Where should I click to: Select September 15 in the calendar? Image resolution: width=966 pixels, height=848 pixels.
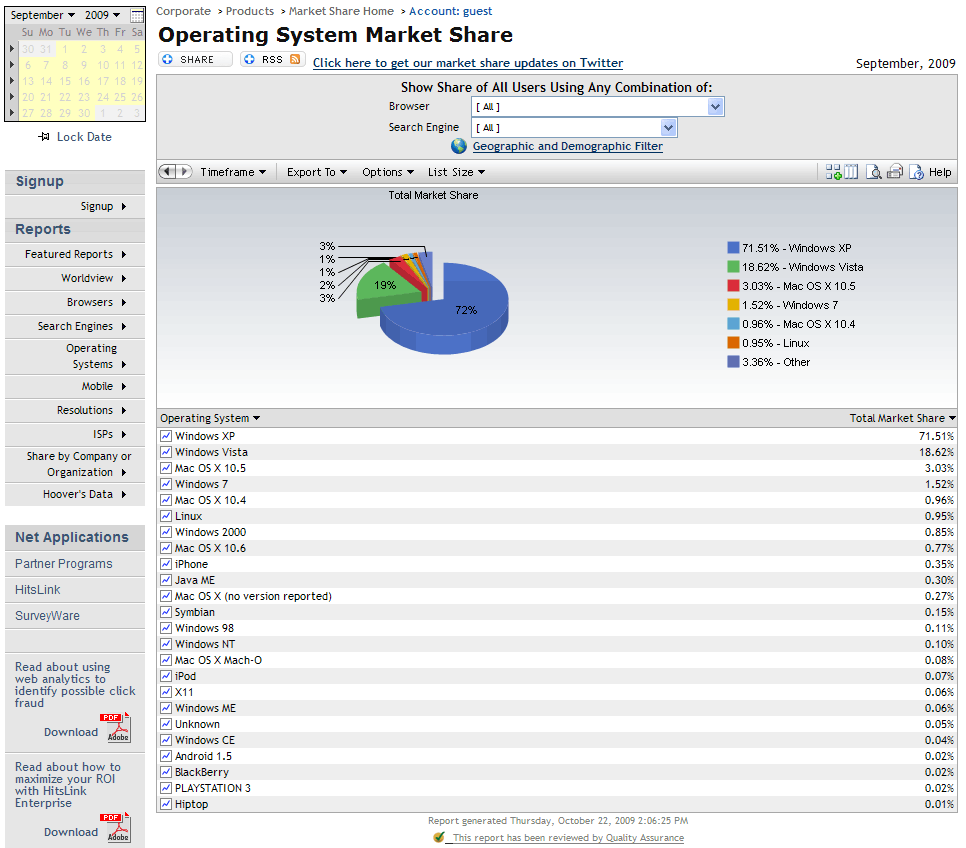pyautogui.click(x=65, y=81)
